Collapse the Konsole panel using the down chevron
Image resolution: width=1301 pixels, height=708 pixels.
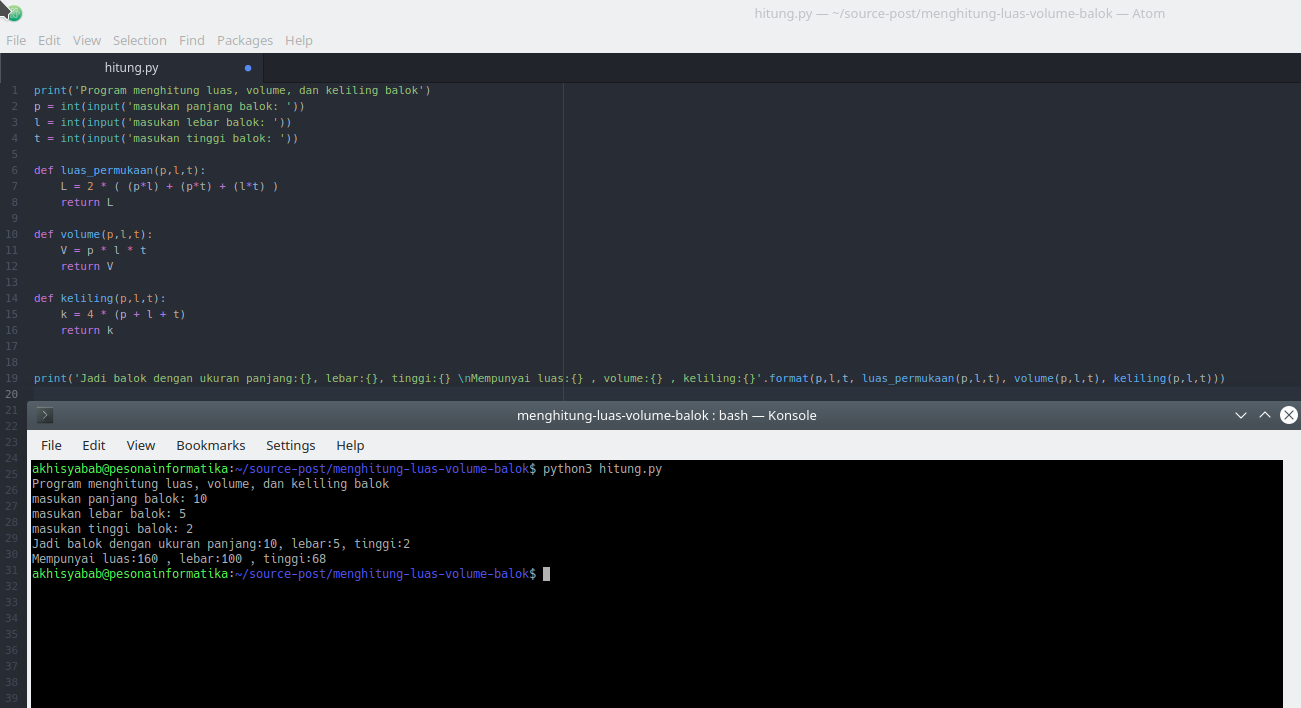(x=1241, y=414)
